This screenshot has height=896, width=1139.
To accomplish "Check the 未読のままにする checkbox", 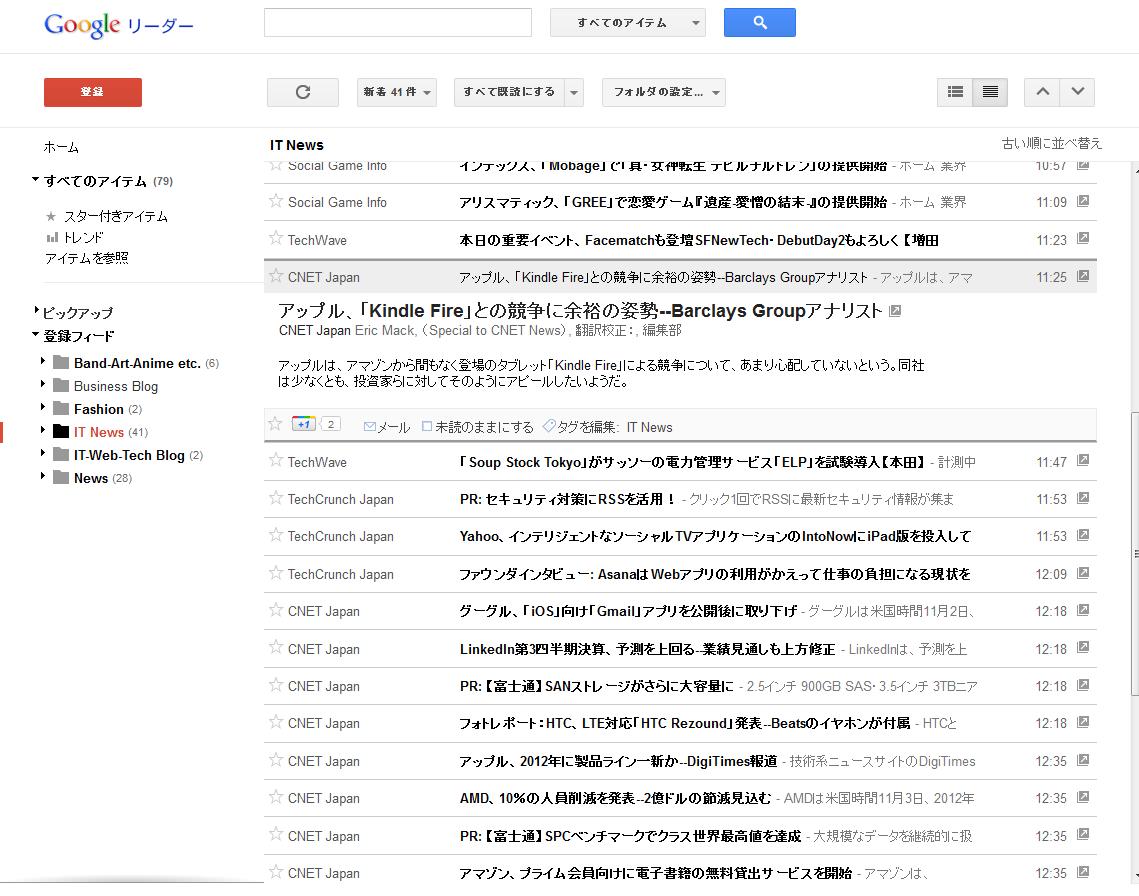I will (x=427, y=427).
